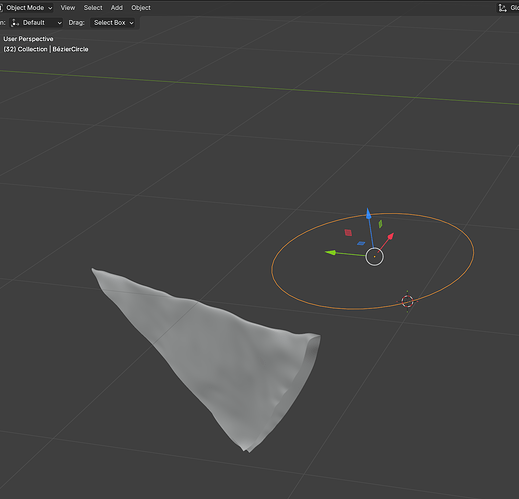Open the Object menu
This screenshot has width=519, height=499.
coord(141,8)
